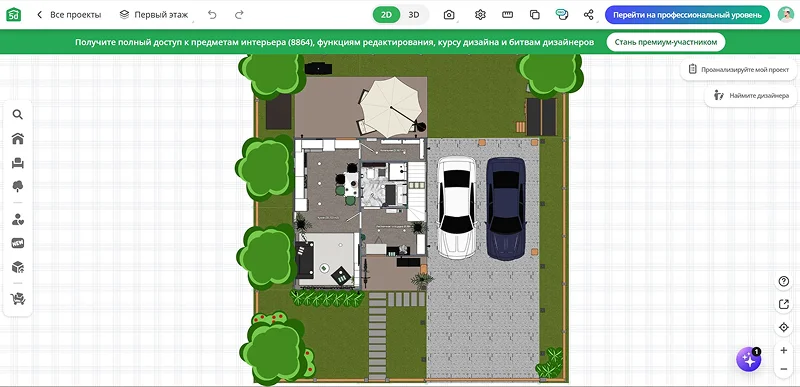The width and height of the screenshot is (800, 387).
Task: Open search in the left sidebar
Action: [18, 115]
